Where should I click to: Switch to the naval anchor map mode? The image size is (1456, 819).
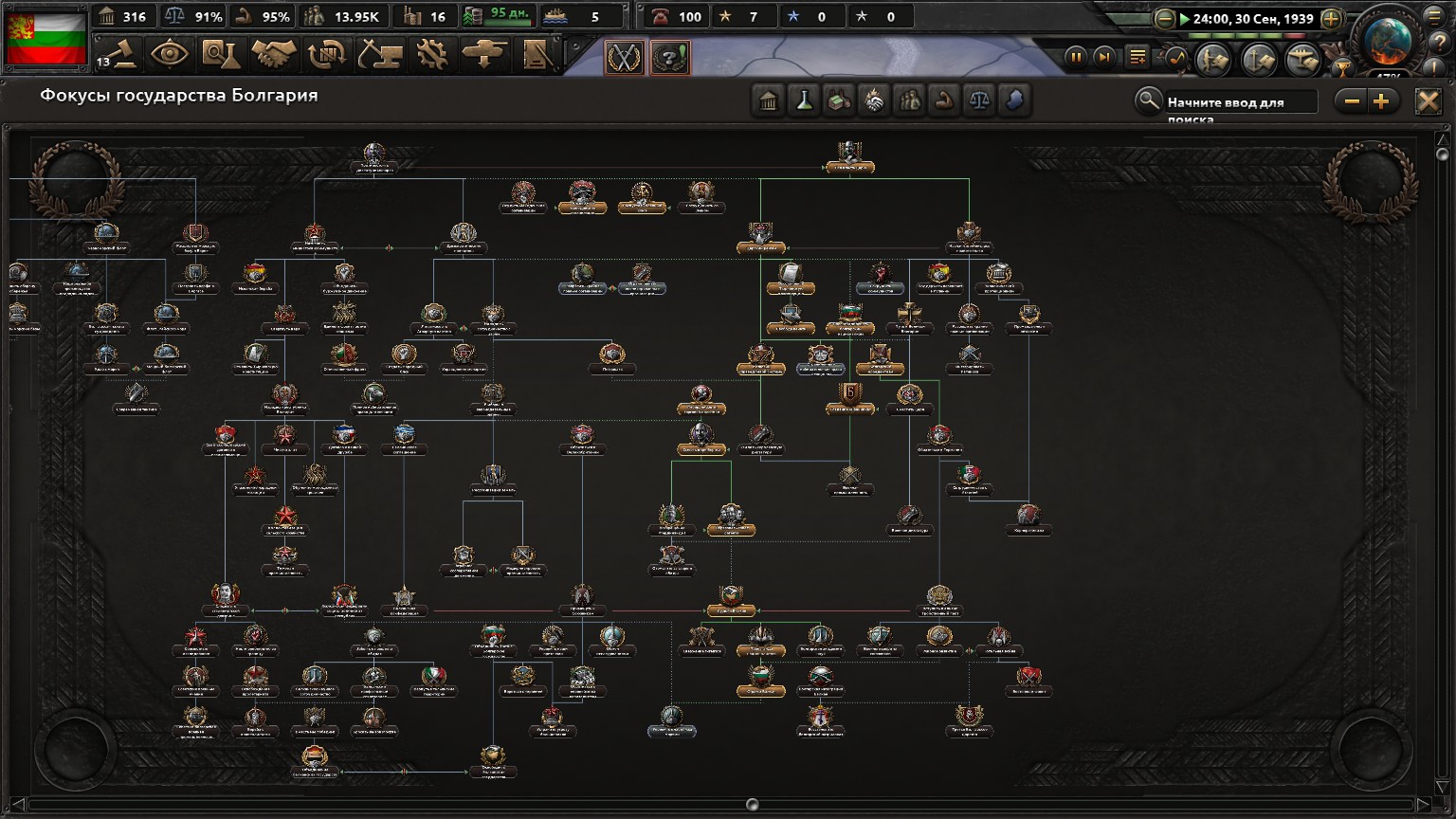coord(1259,59)
